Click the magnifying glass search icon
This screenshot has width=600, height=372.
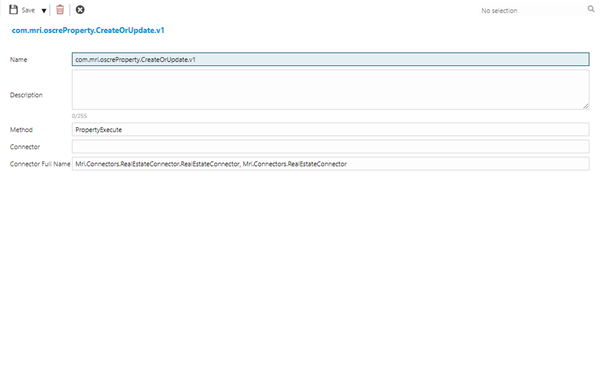(591, 9)
